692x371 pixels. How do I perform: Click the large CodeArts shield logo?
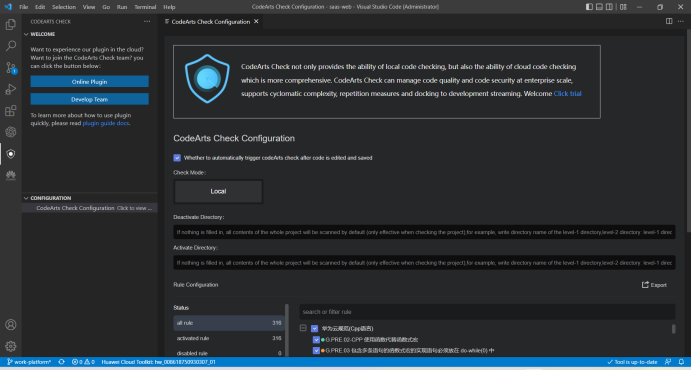point(207,79)
